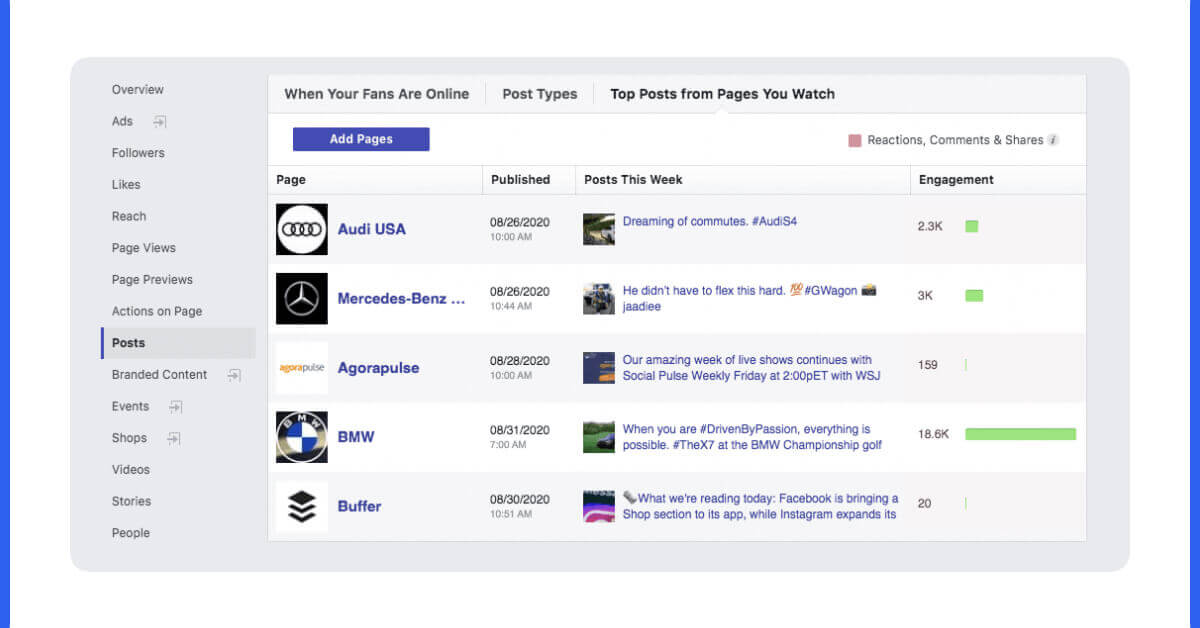
Task: Go to Followers in the sidebar
Action: click(138, 153)
